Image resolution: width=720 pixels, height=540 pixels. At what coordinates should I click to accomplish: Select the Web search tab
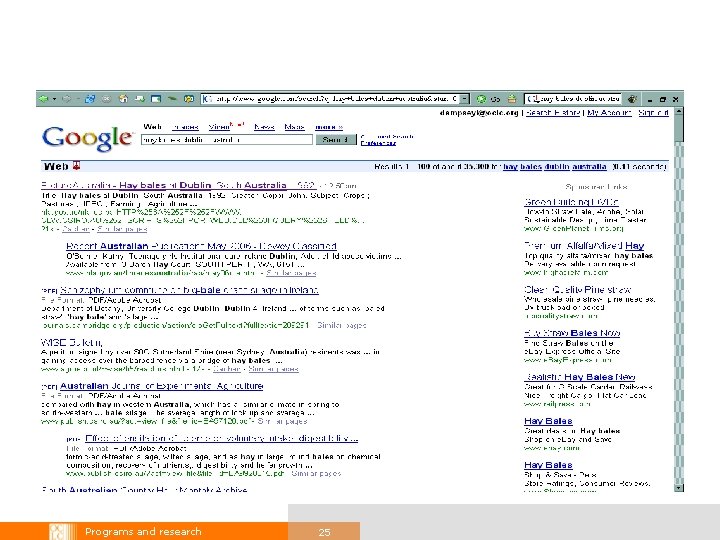(x=152, y=127)
